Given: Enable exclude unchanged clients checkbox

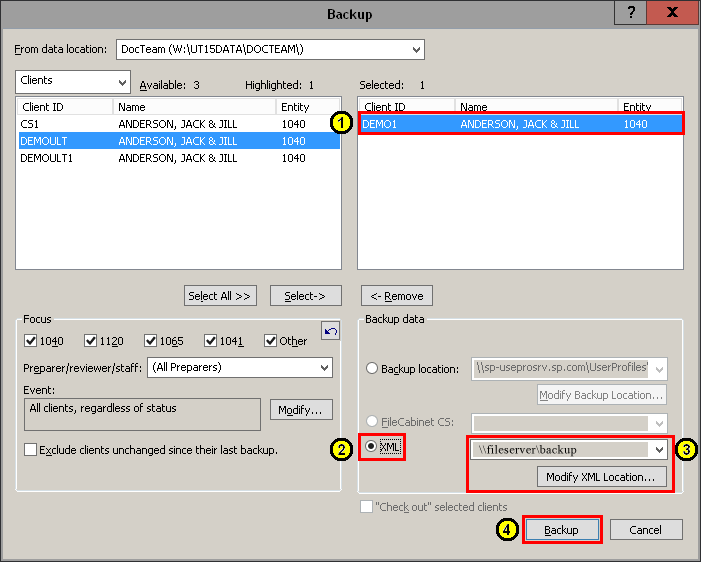Looking at the screenshot, I should click(x=31, y=450).
